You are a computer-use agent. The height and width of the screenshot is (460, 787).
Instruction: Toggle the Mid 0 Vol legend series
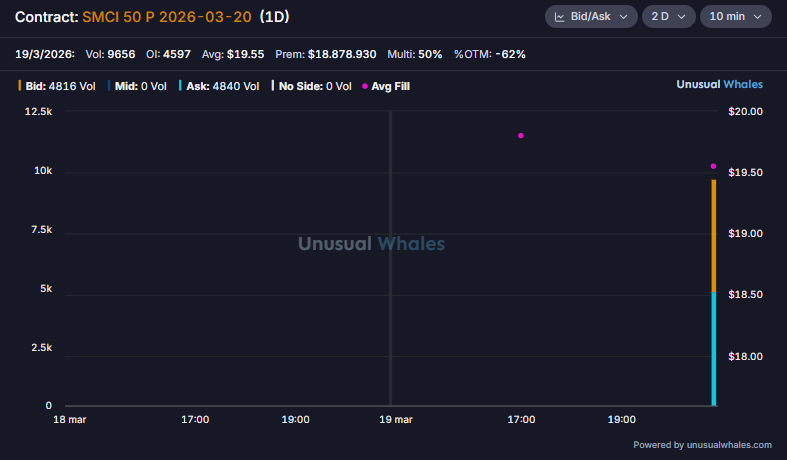tap(137, 86)
